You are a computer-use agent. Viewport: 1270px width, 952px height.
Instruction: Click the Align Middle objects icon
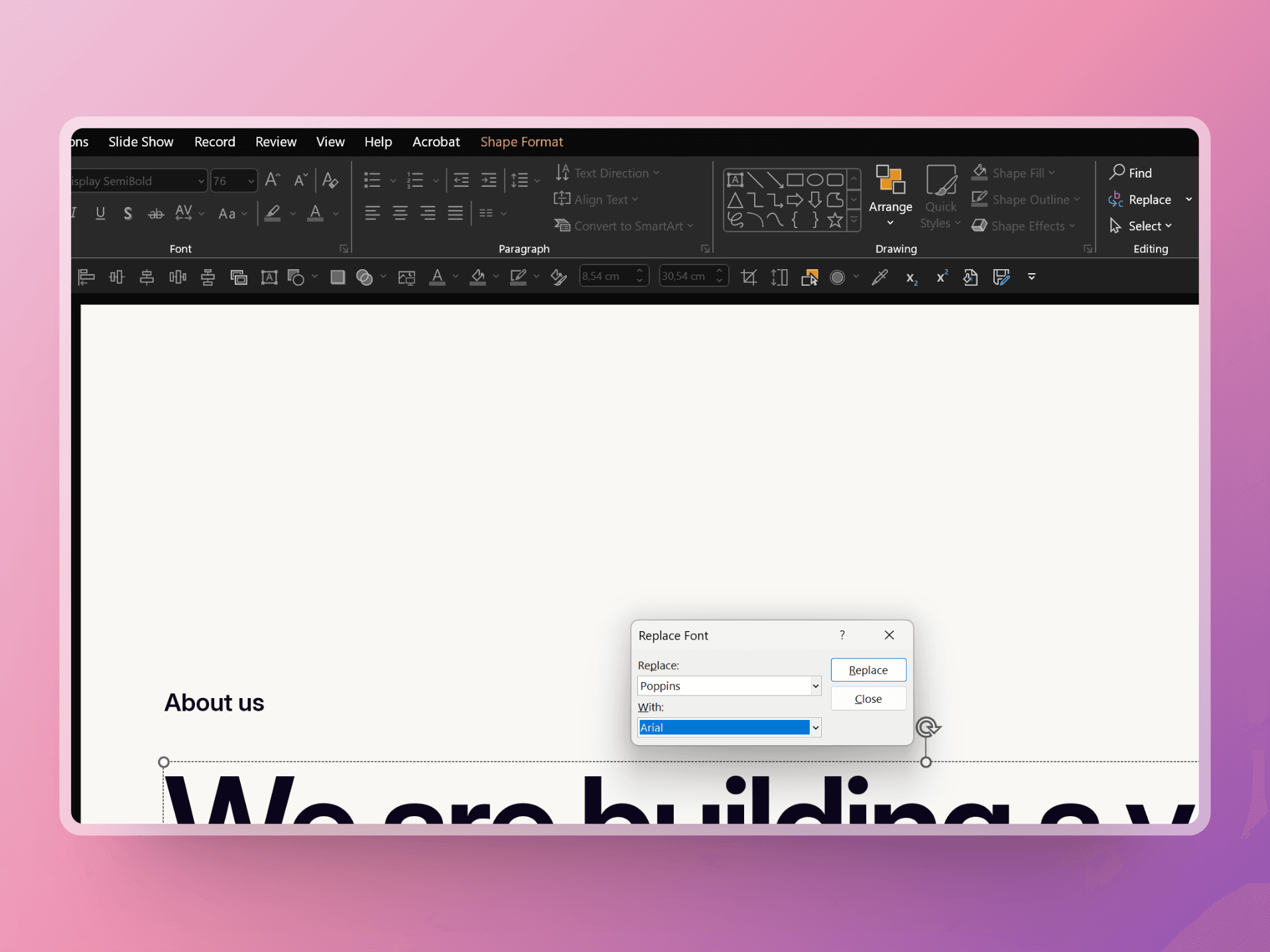coord(147,277)
